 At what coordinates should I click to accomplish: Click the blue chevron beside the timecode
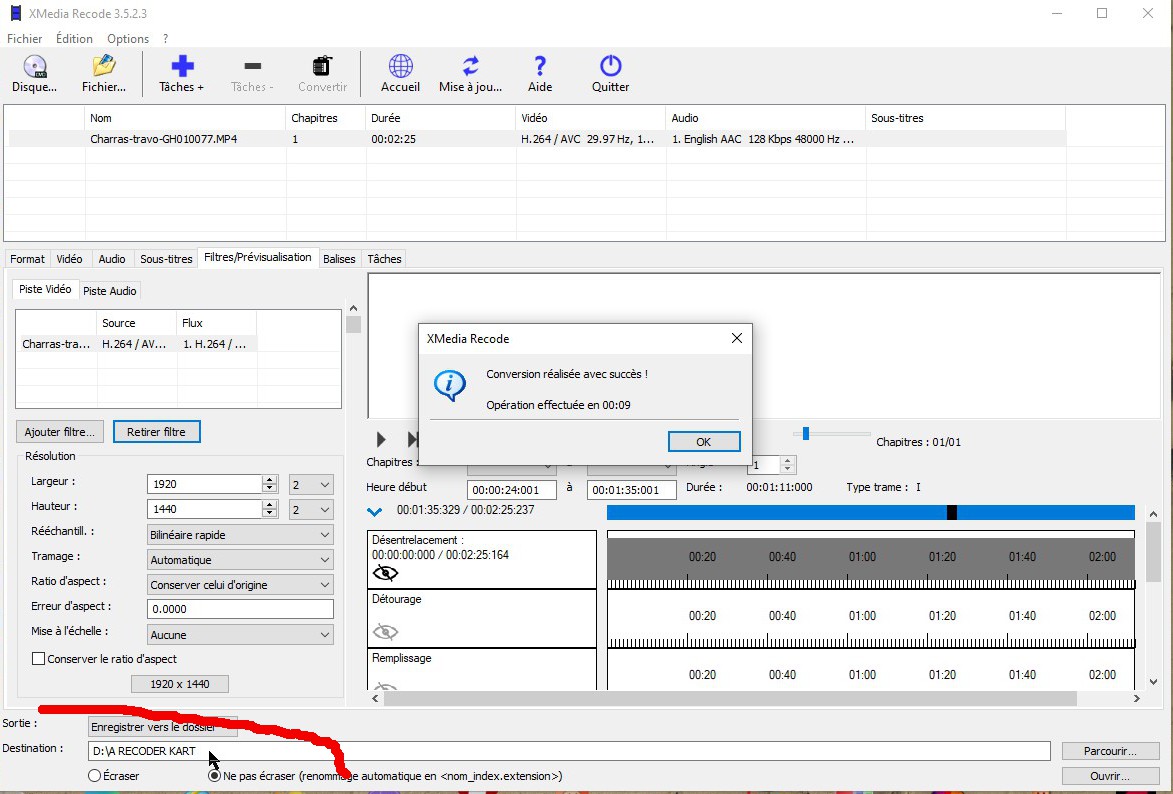point(375,512)
